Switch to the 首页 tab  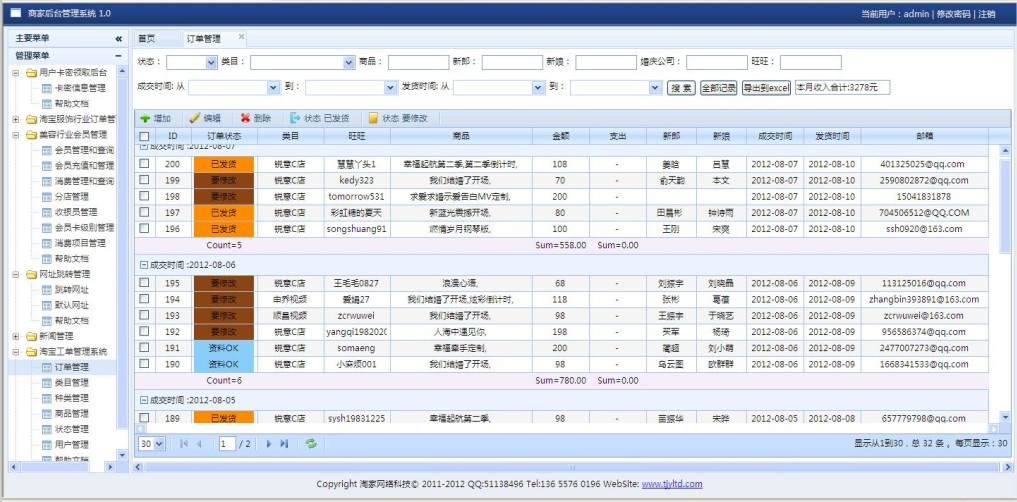147,38
